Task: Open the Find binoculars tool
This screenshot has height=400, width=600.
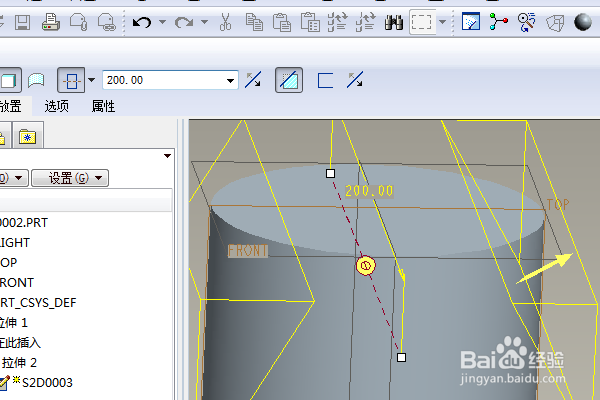Action: click(x=394, y=22)
